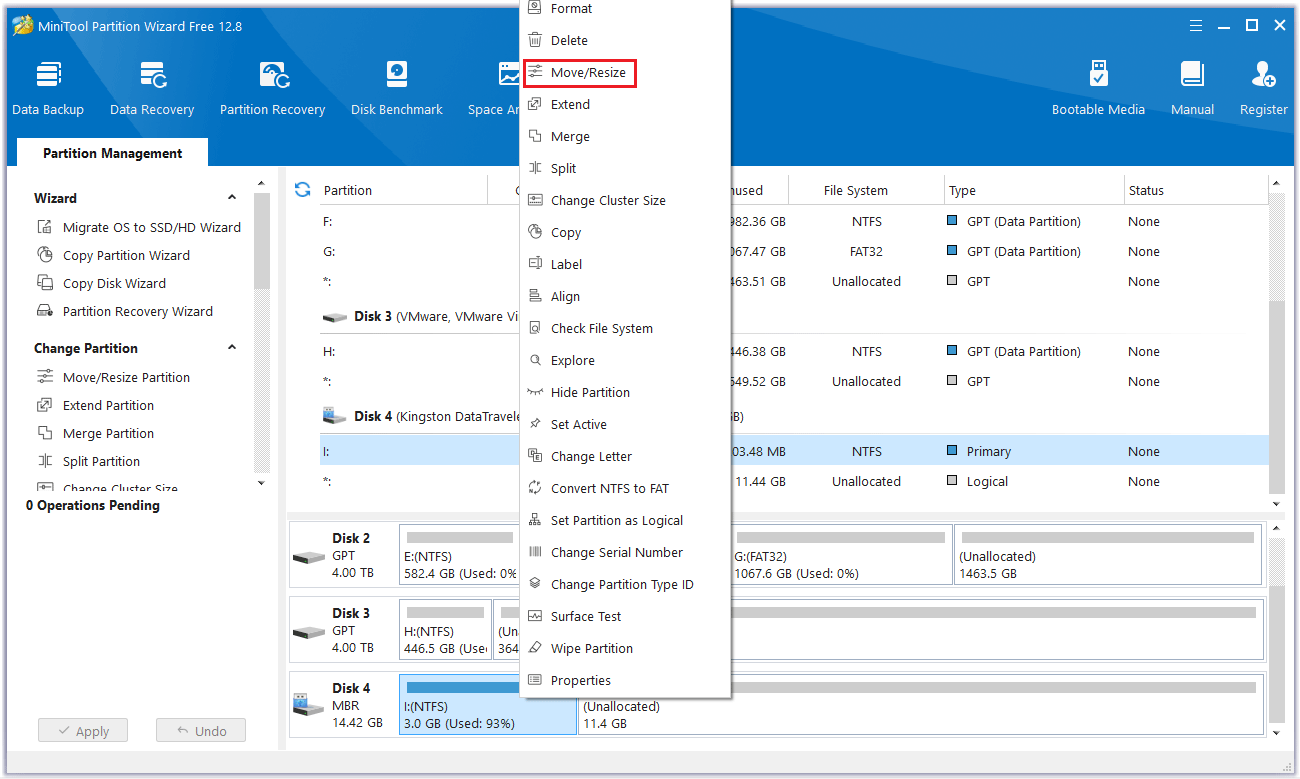Image resolution: width=1300 pixels, height=779 pixels.
Task: Select I:(NTFS) 3.0 GB block
Action: click(488, 705)
